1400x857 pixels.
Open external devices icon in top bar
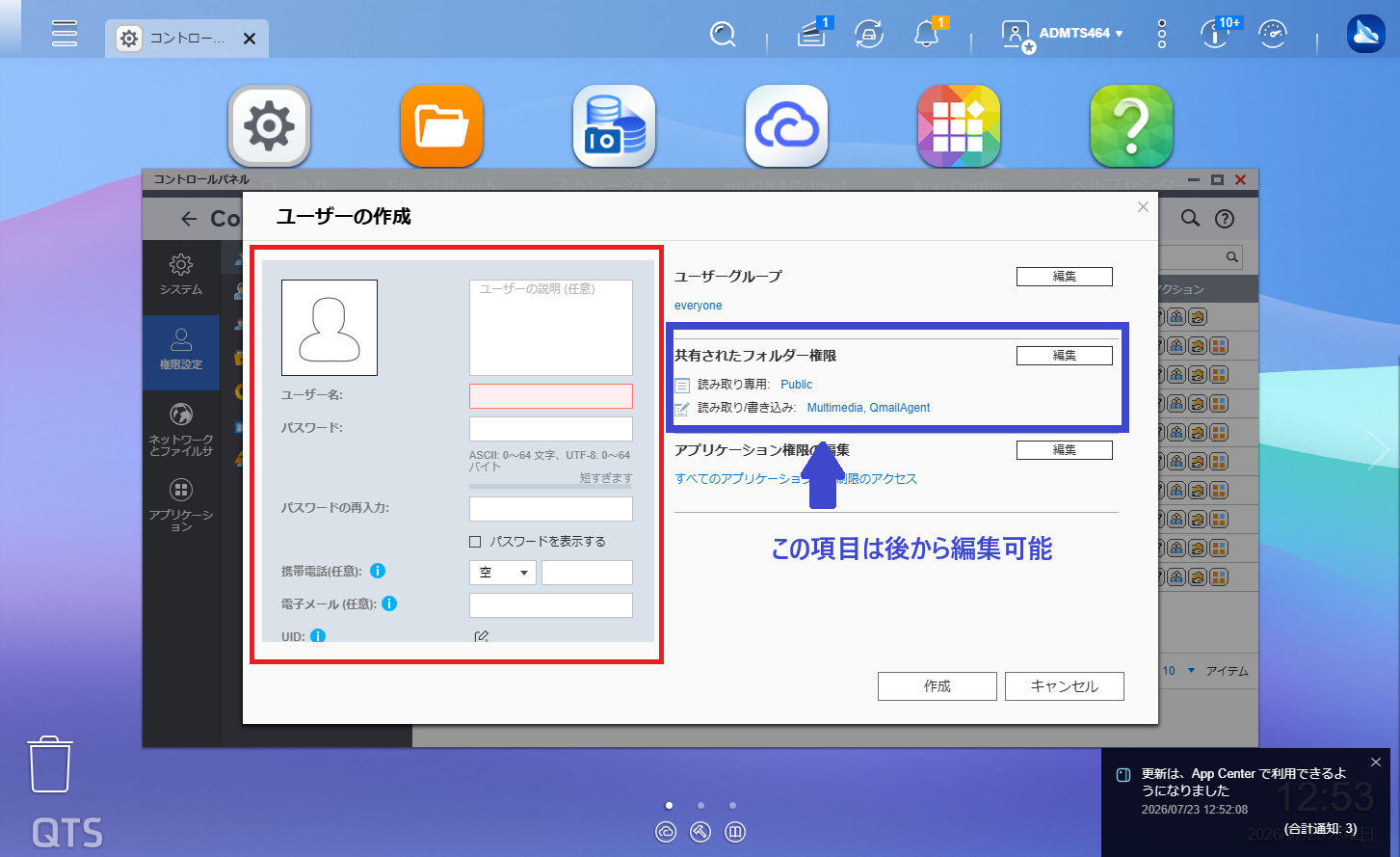tap(869, 35)
